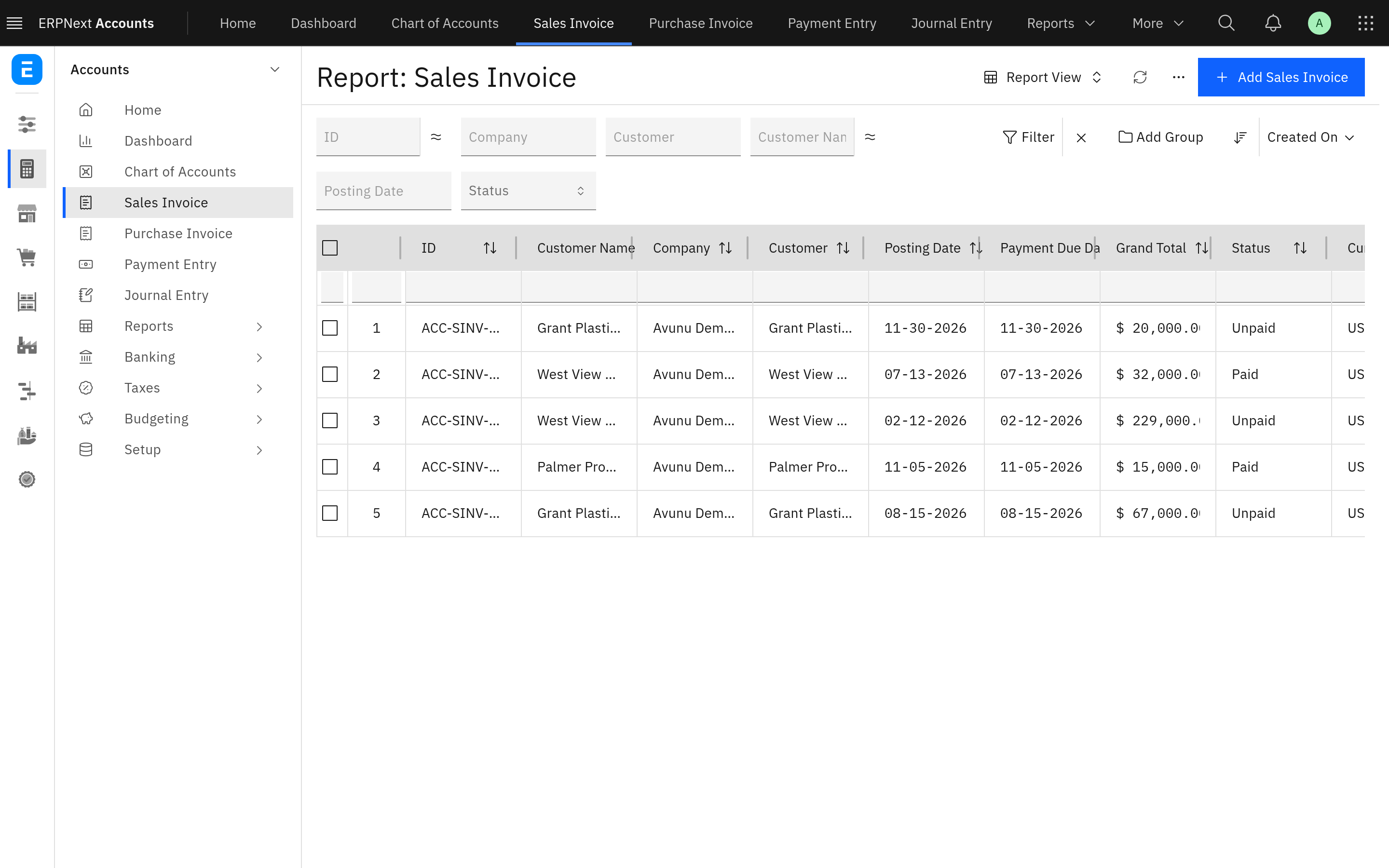Open the Report View switcher
This screenshot has width=1389, height=868.
tap(1043, 77)
